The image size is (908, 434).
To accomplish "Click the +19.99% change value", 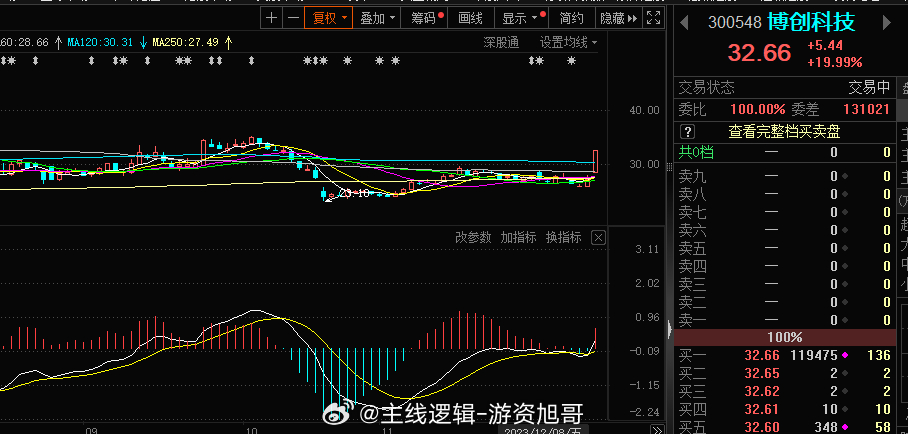I will point(834,62).
